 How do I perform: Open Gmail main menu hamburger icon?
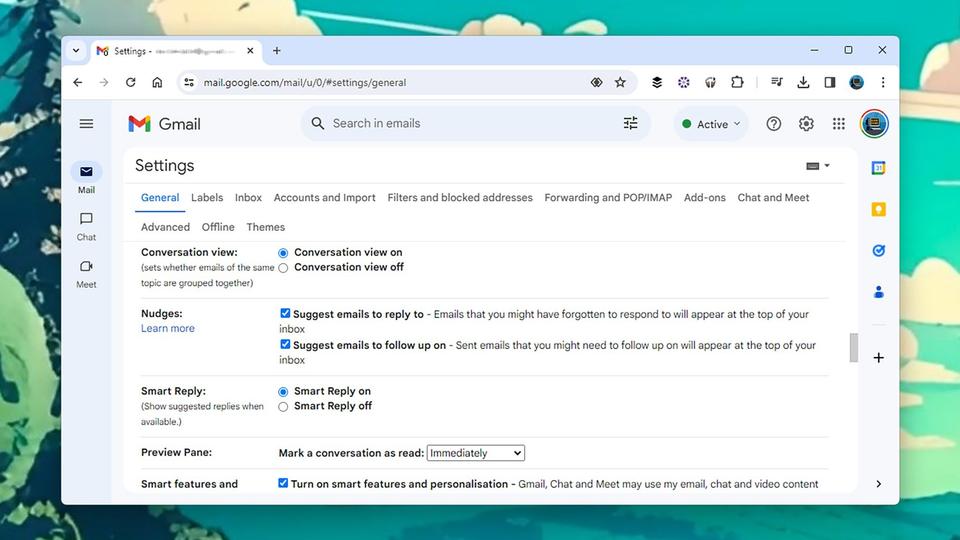point(86,124)
